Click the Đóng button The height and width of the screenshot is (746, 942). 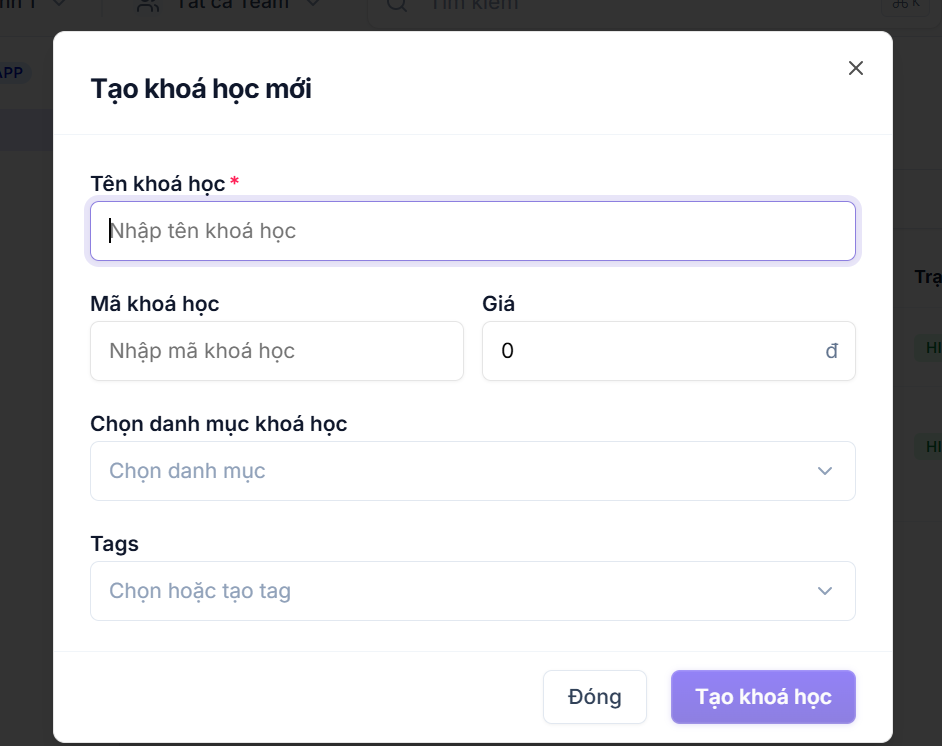595,697
